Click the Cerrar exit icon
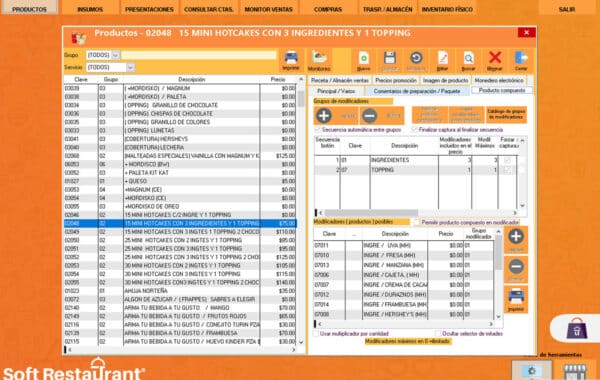The image size is (600, 380). click(521, 60)
